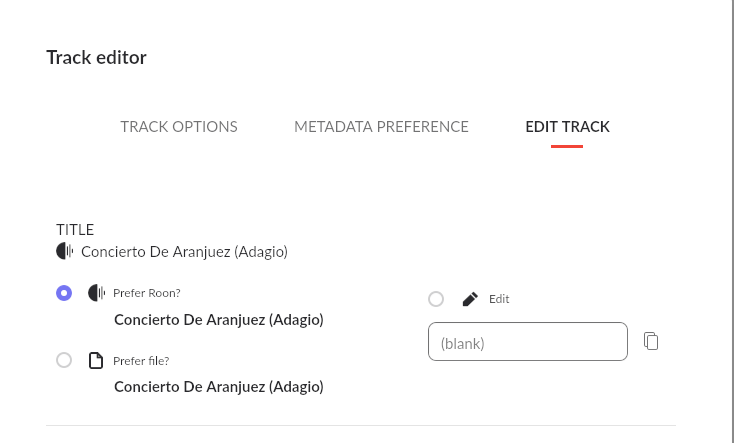Screen dimensions: 734x443
Task: Select the Prefer file radio button
Action: (64, 360)
